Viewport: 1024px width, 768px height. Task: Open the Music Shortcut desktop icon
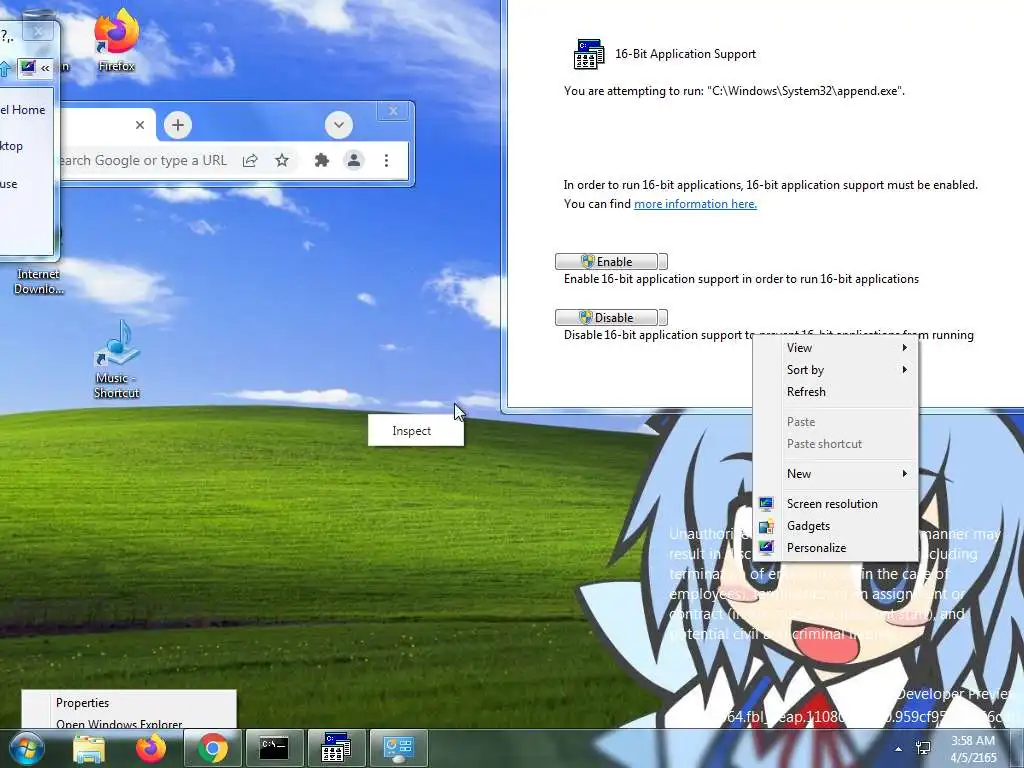[x=116, y=359]
